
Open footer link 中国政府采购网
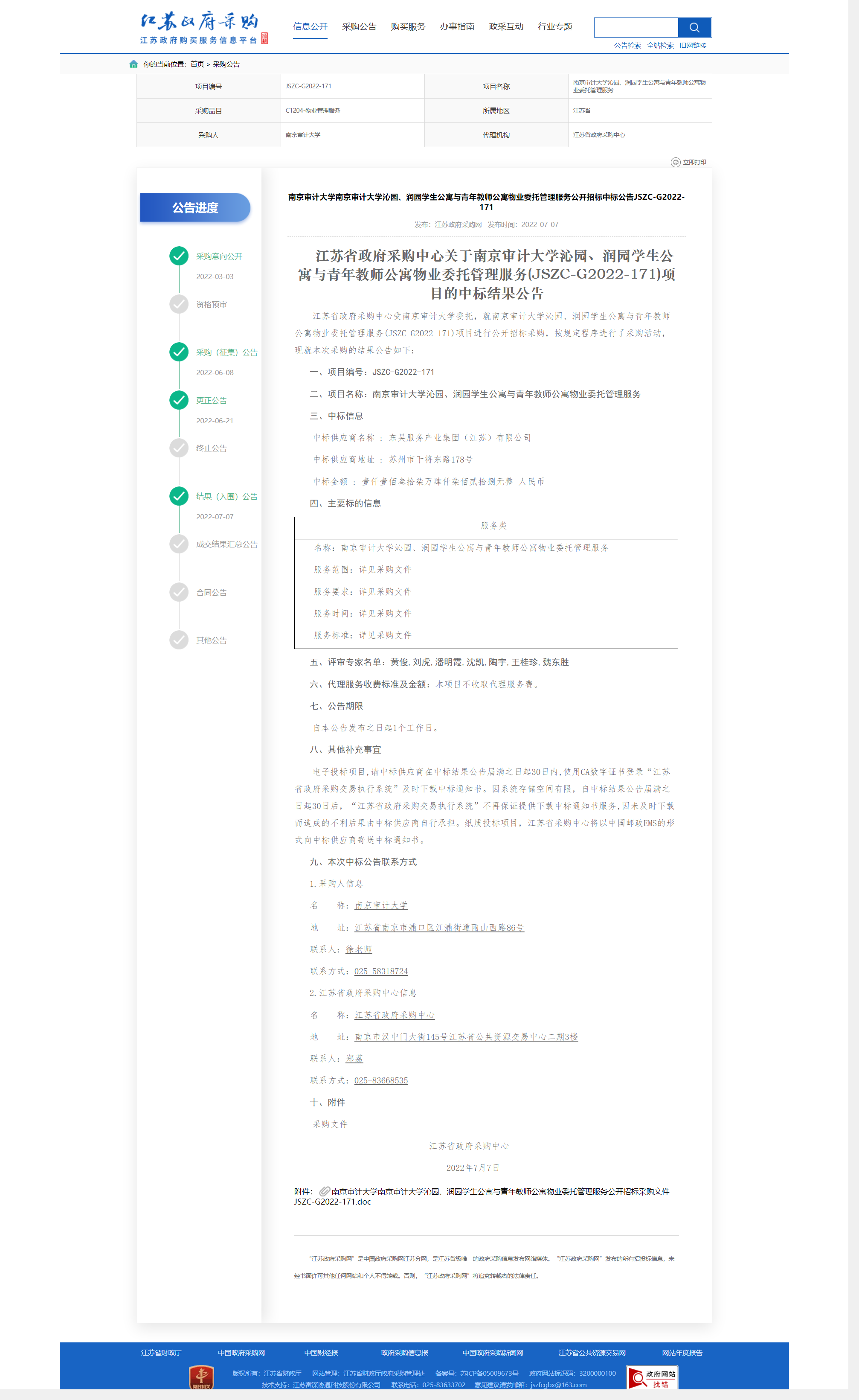coord(241,1352)
